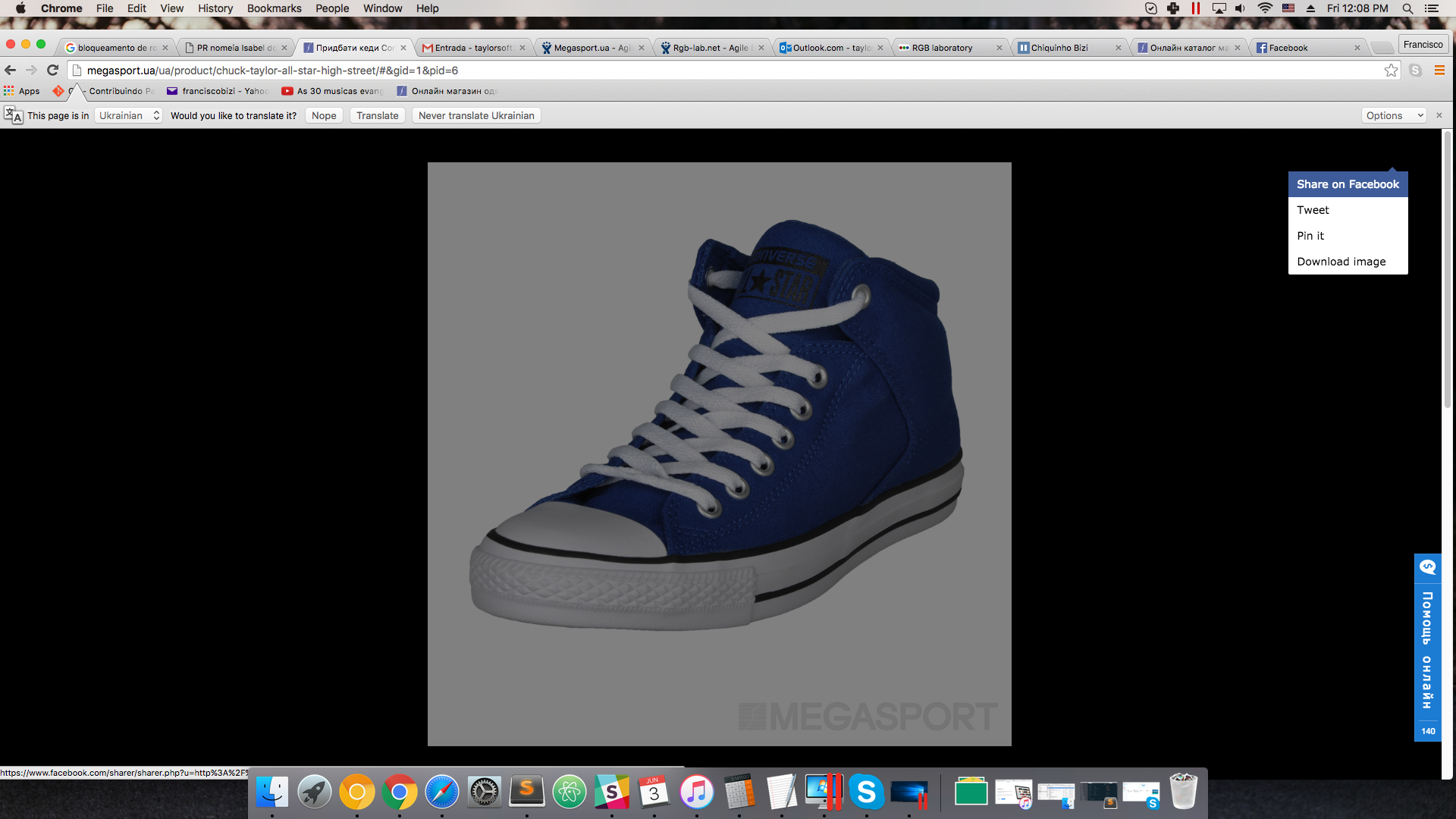Open System Preferences in the dock
1456x819 pixels.
[484, 792]
